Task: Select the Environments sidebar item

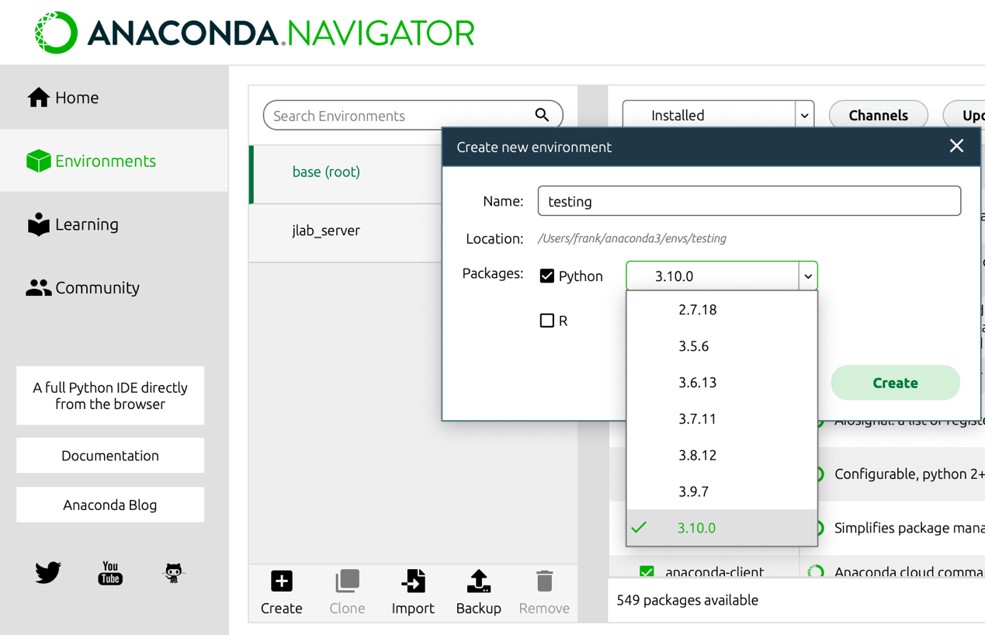Action: [x=114, y=161]
